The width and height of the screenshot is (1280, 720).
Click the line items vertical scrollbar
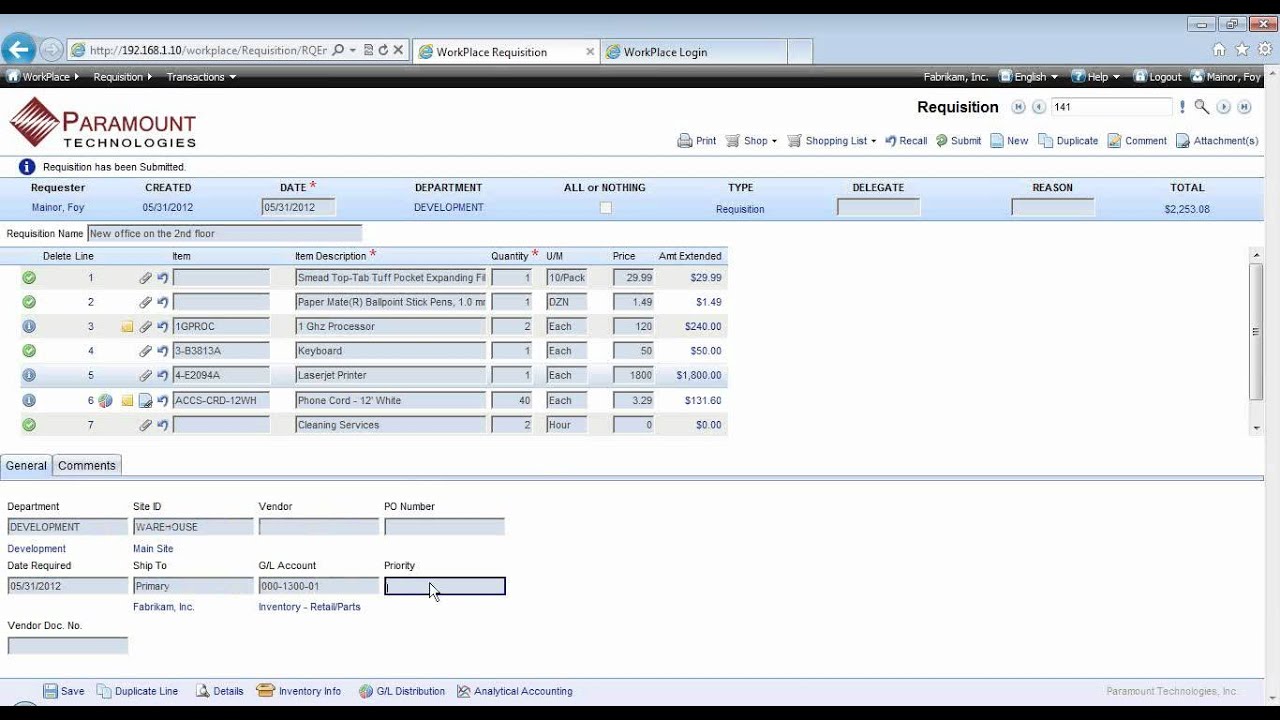coord(1256,333)
